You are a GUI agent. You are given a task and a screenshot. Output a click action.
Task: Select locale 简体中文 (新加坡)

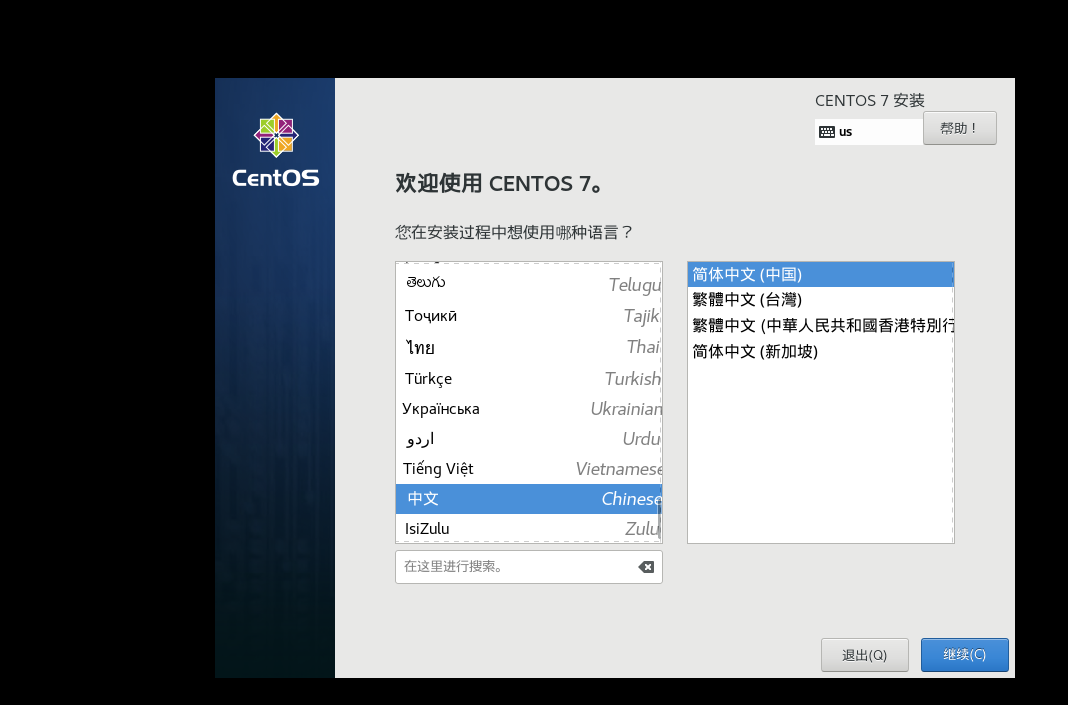pos(821,351)
